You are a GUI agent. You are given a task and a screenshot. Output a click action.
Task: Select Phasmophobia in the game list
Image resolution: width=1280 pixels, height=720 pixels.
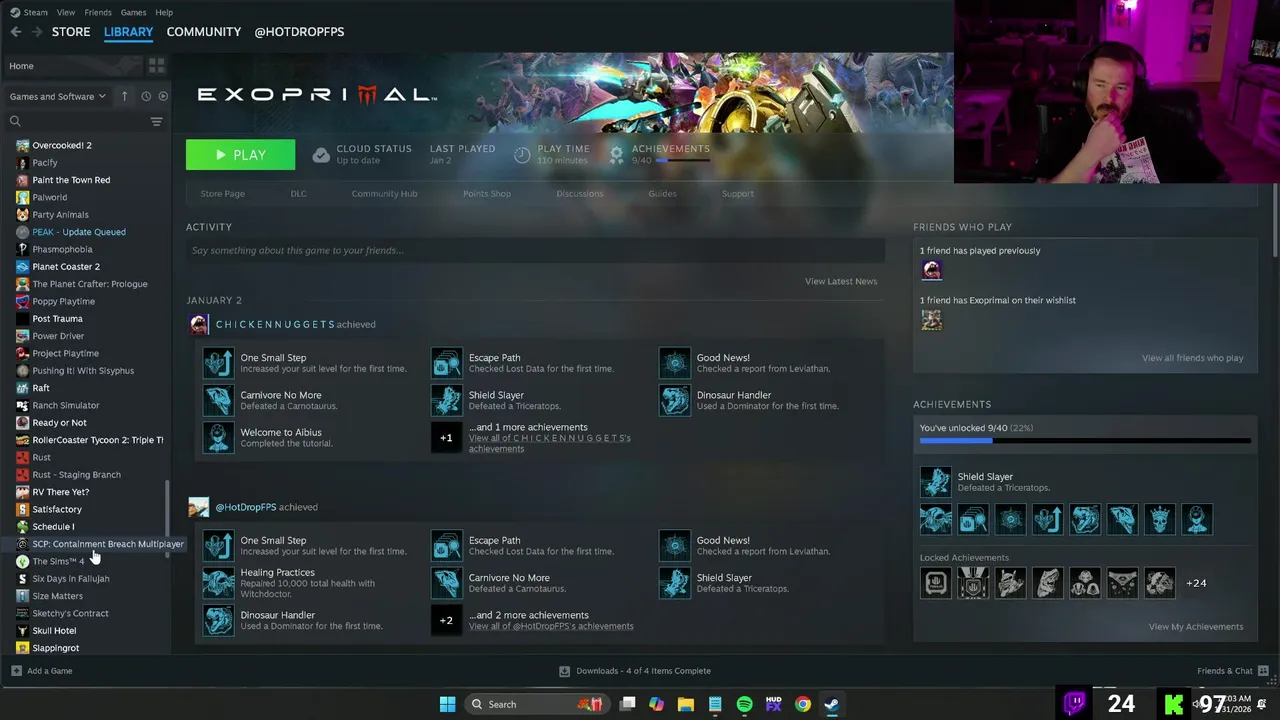62,249
